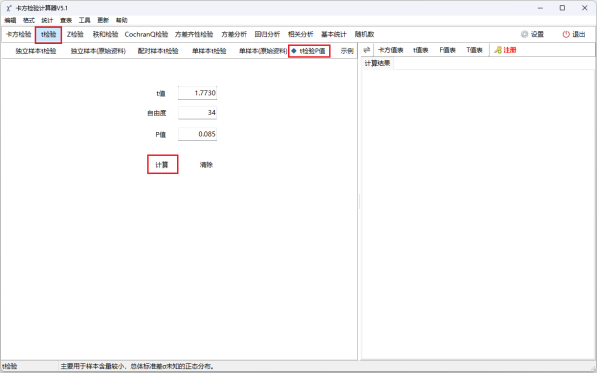Open the 工具 menu
Viewport: 597px width, 373px height.
pos(85,20)
